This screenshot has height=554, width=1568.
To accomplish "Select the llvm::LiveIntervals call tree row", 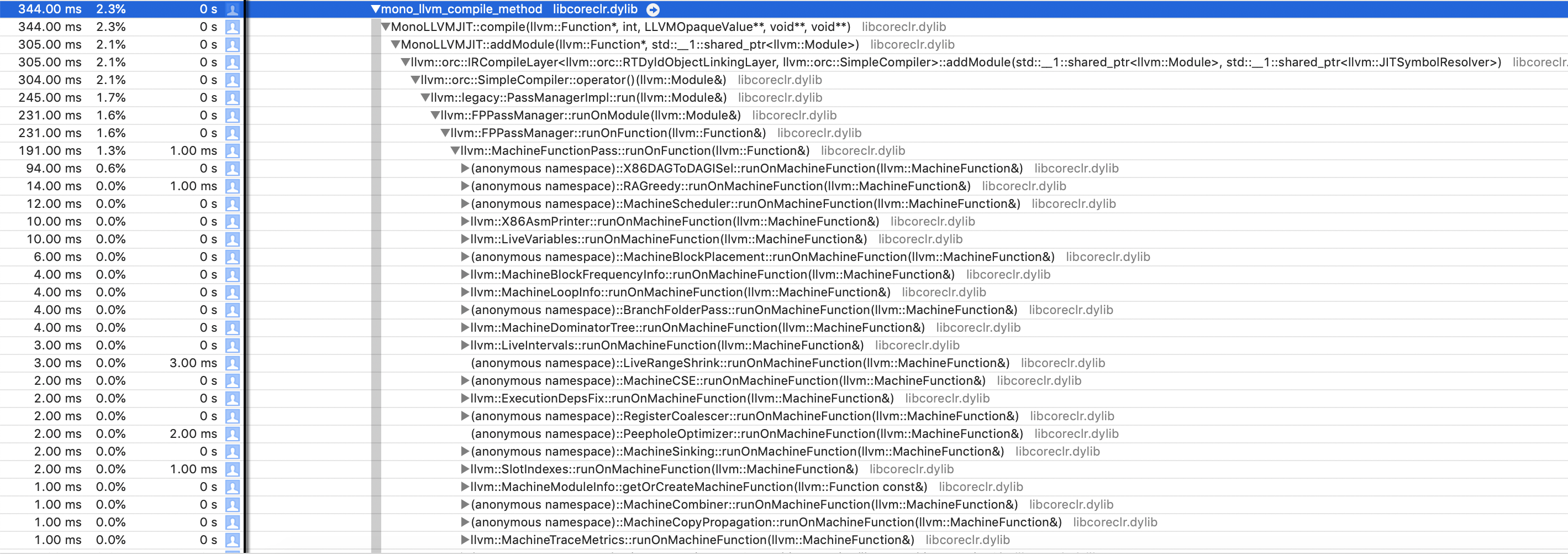I will (x=670, y=345).
